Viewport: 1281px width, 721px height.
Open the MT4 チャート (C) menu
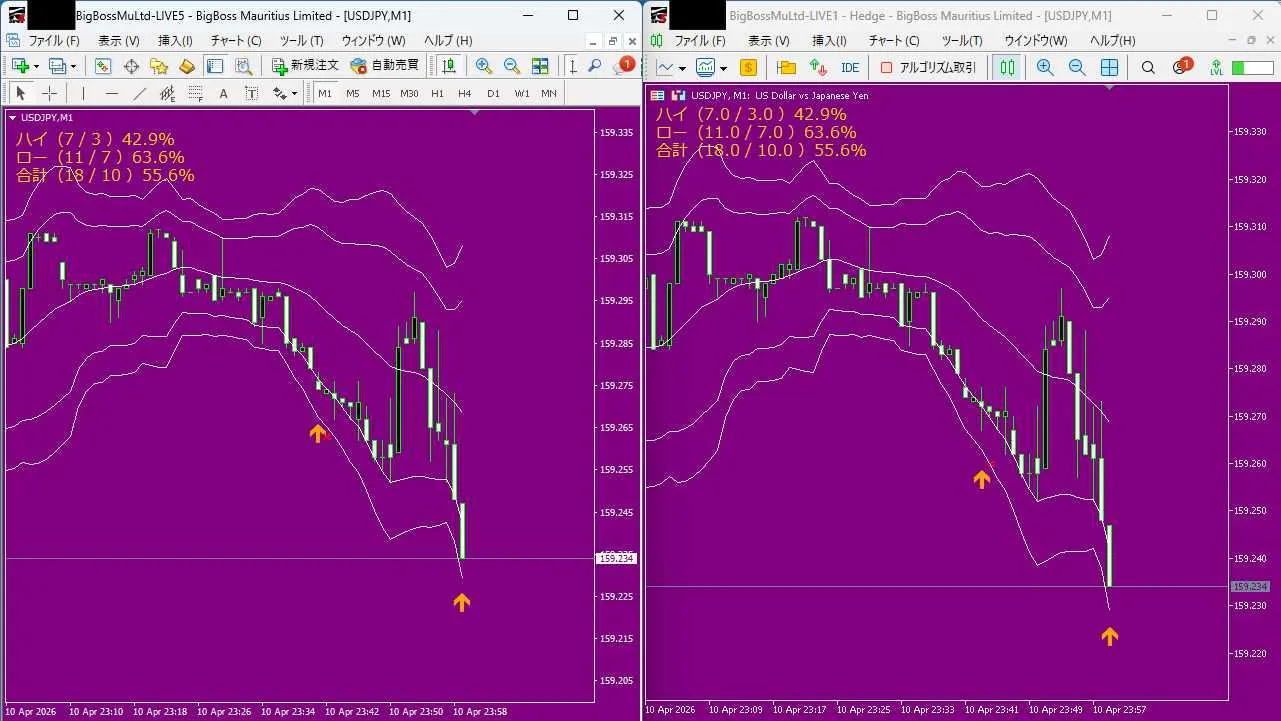click(235, 40)
